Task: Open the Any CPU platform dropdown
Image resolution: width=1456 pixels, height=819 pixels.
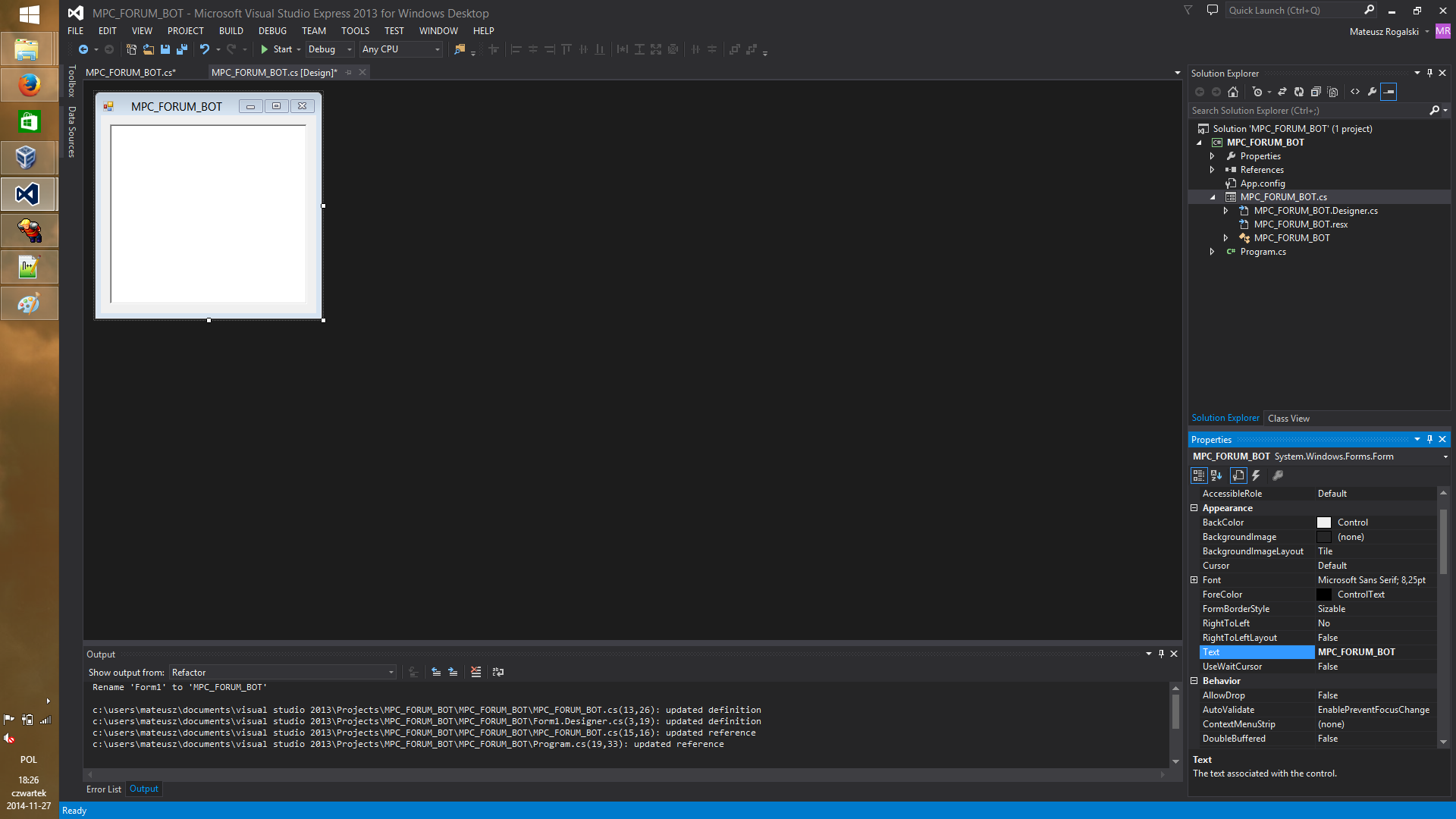Action: tap(438, 49)
